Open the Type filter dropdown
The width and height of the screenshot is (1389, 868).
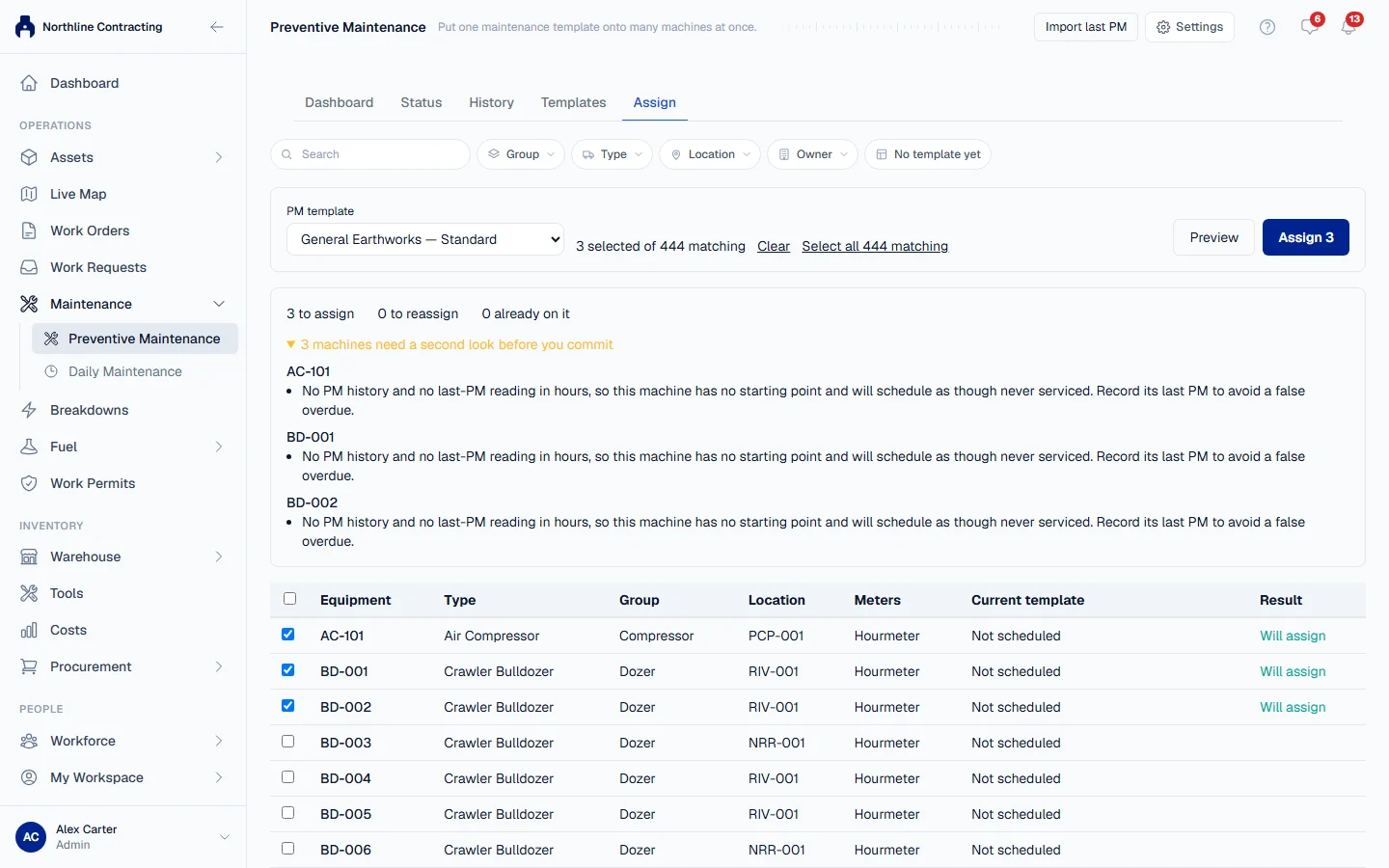[x=613, y=154]
